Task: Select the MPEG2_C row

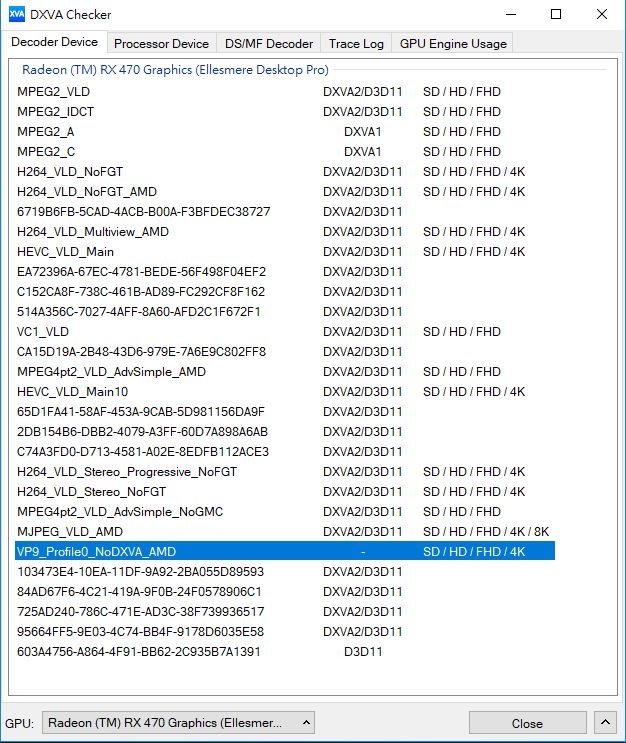Action: click(x=285, y=152)
